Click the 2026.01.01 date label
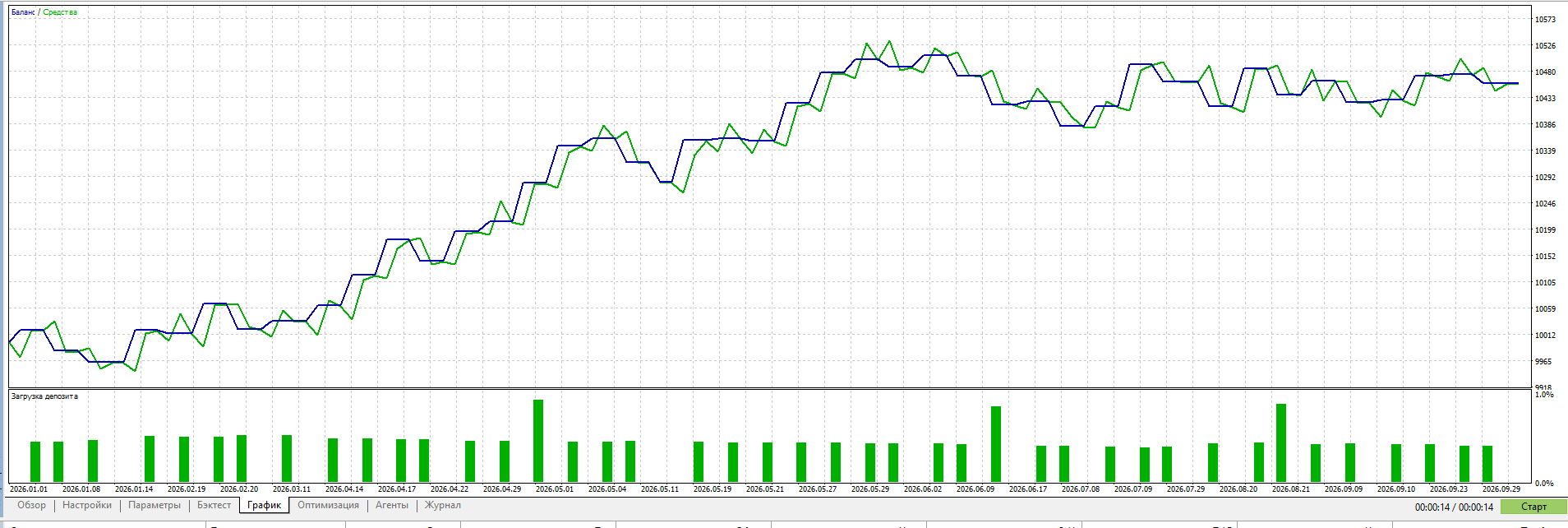Viewport: 1568px width, 528px height. tap(29, 489)
